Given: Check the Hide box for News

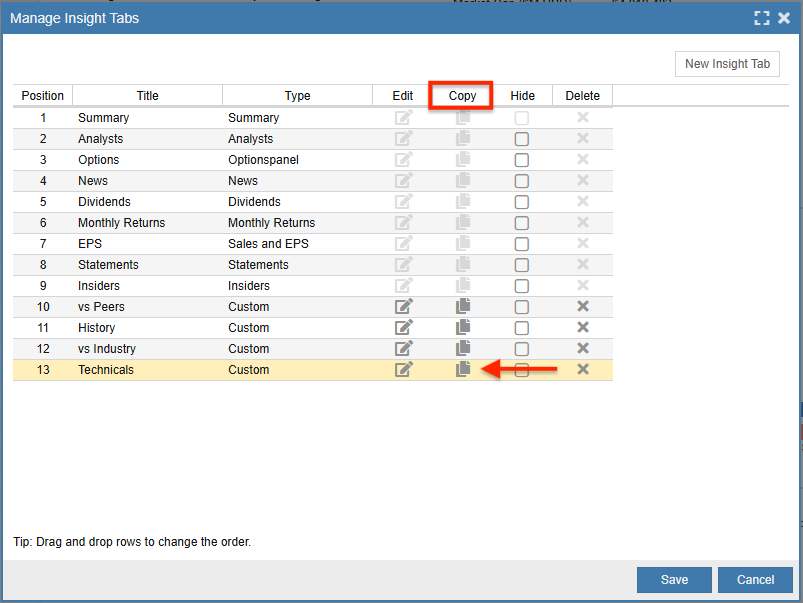Looking at the screenshot, I should click(x=522, y=181).
